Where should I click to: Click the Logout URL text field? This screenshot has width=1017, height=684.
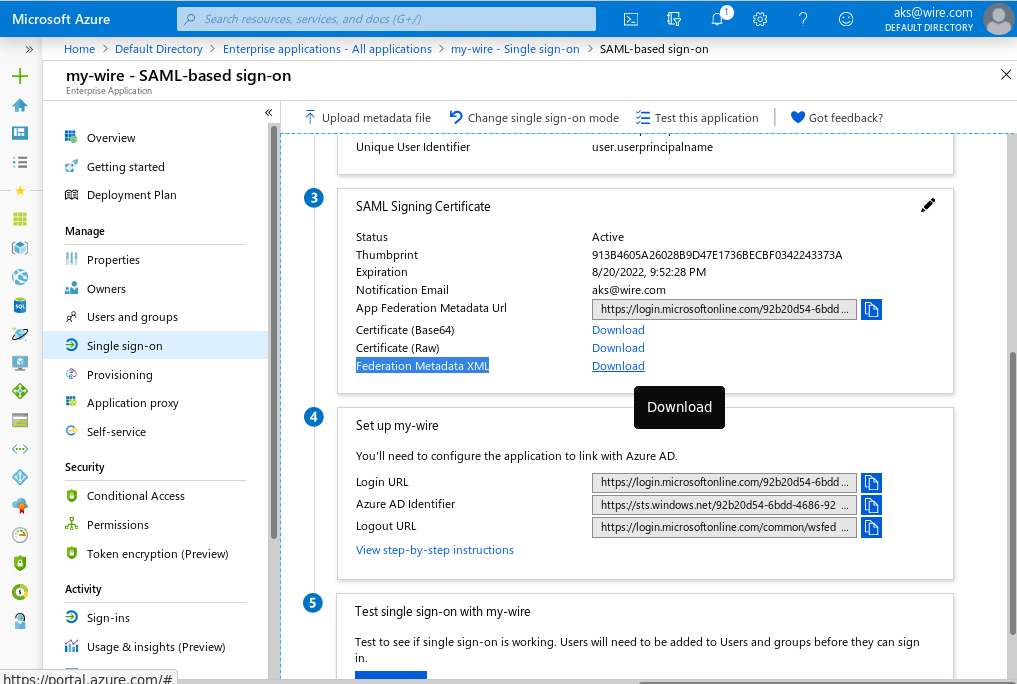click(x=724, y=527)
